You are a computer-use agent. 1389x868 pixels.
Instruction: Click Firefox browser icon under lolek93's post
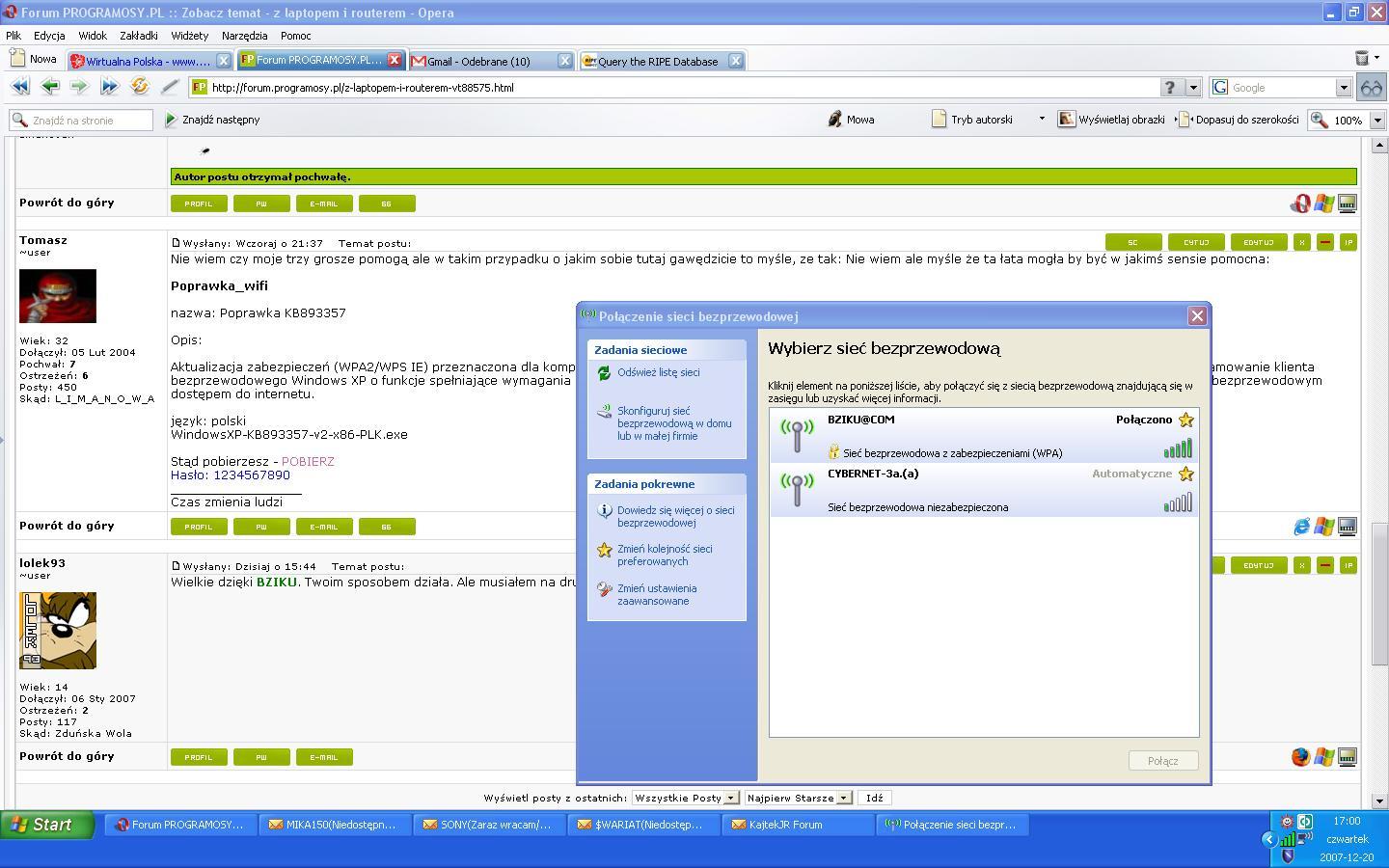coord(1301,757)
